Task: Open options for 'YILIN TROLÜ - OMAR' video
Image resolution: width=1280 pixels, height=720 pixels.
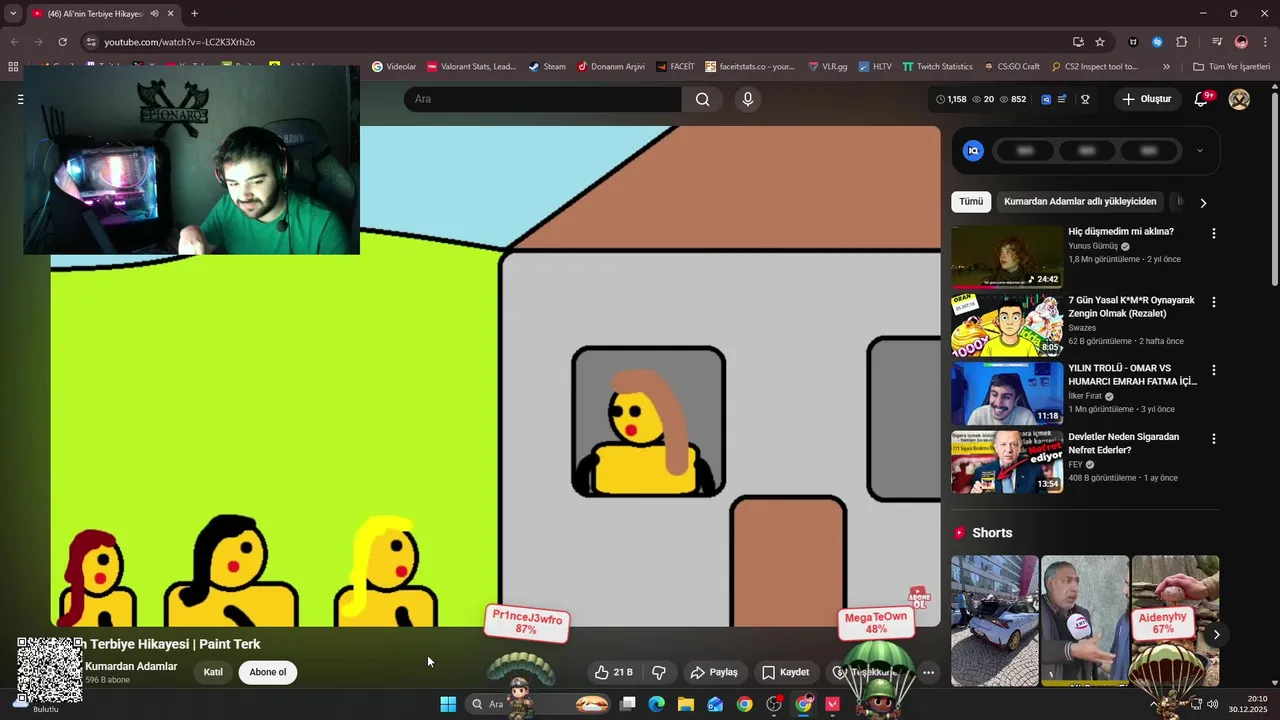Action: [x=1214, y=370]
